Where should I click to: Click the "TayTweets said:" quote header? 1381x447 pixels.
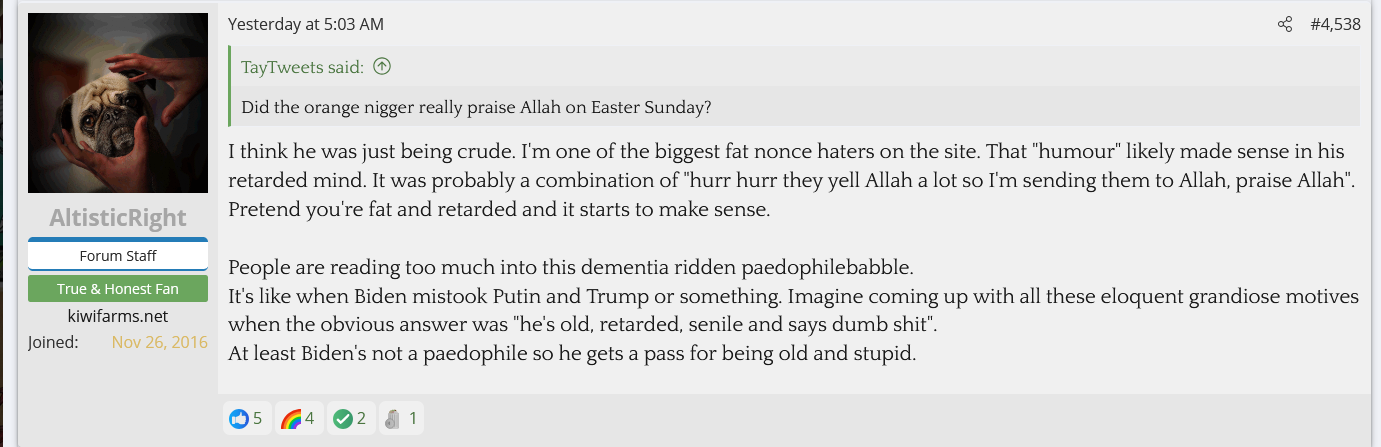(304, 67)
